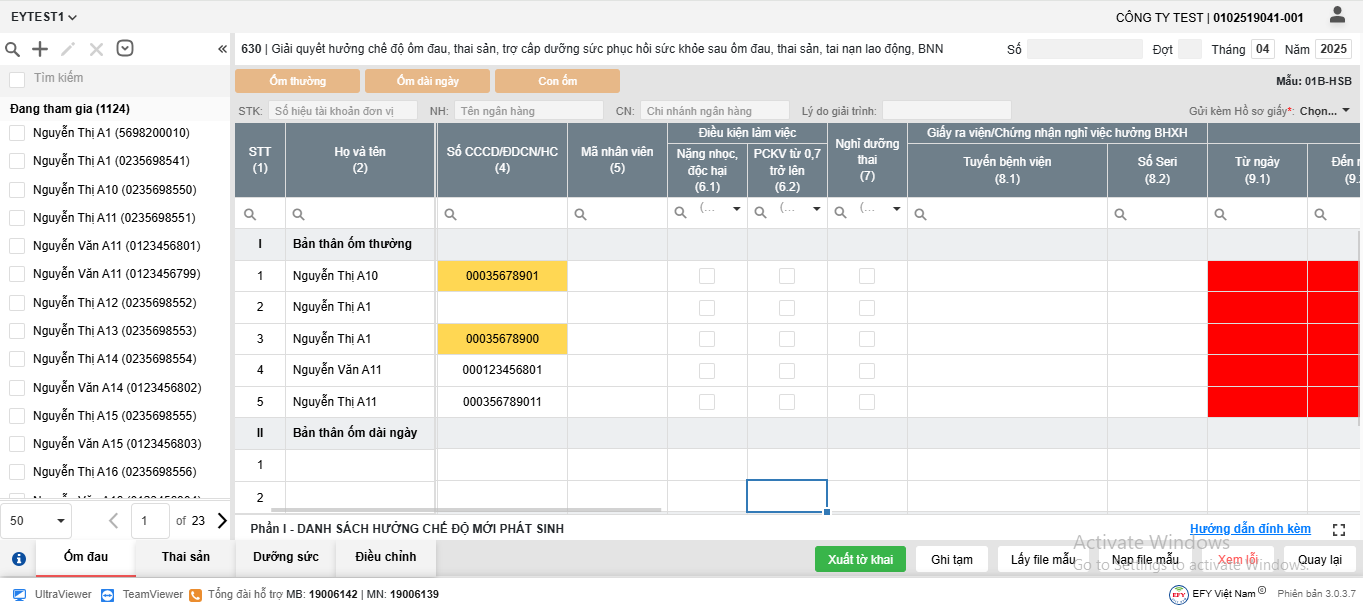Screen dimensions: 1363x607
Task: Open the user account icon
Action: coord(1337,15)
